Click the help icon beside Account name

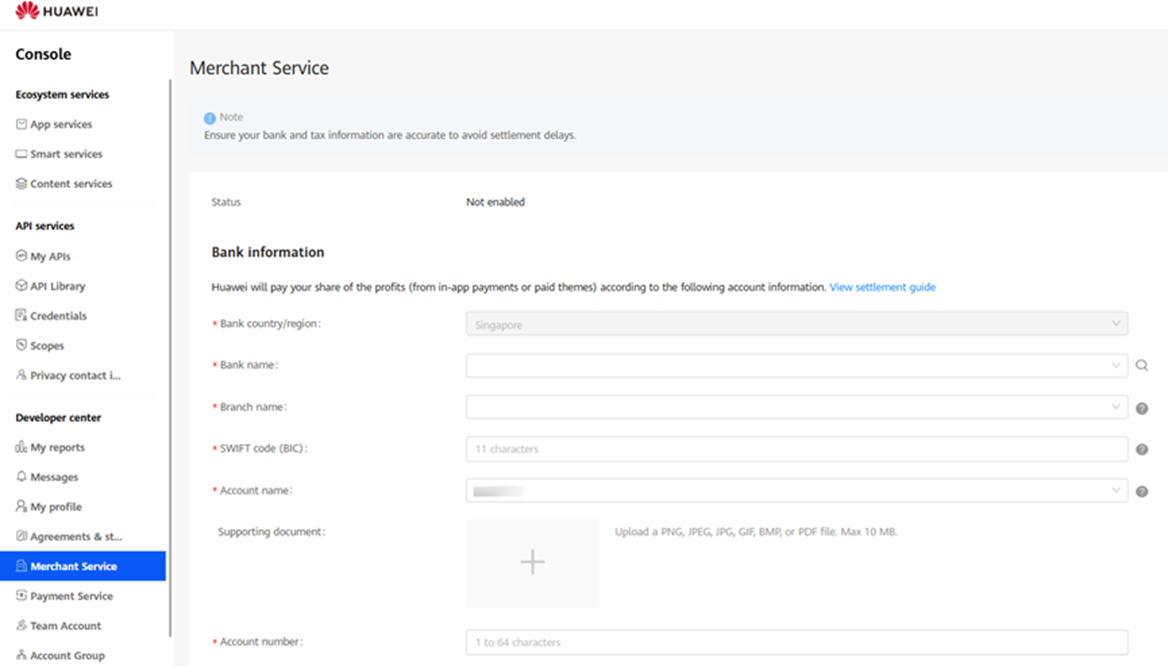[x=1141, y=492]
